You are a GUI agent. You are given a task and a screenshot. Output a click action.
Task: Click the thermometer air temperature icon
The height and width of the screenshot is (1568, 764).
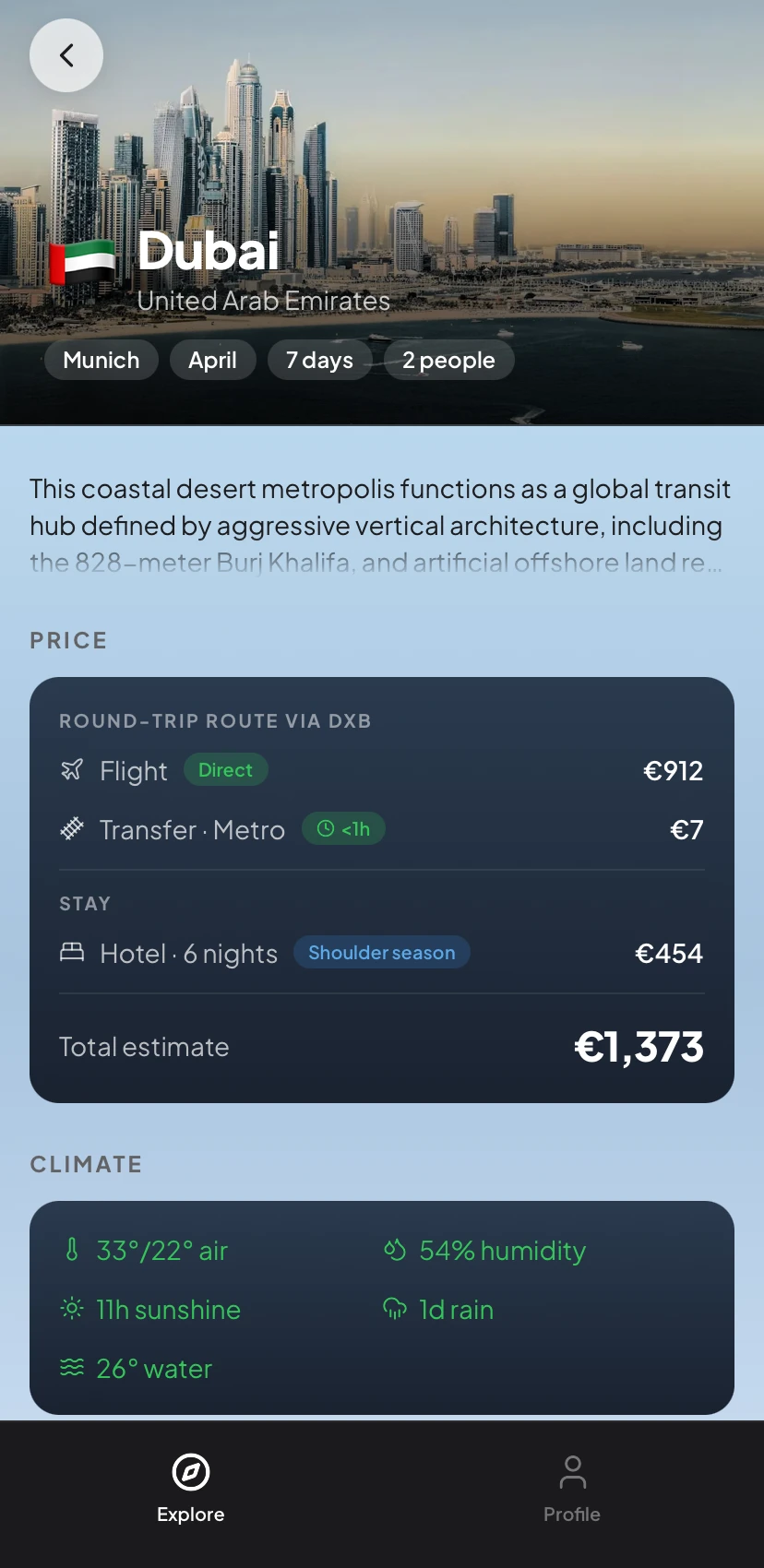(72, 1250)
